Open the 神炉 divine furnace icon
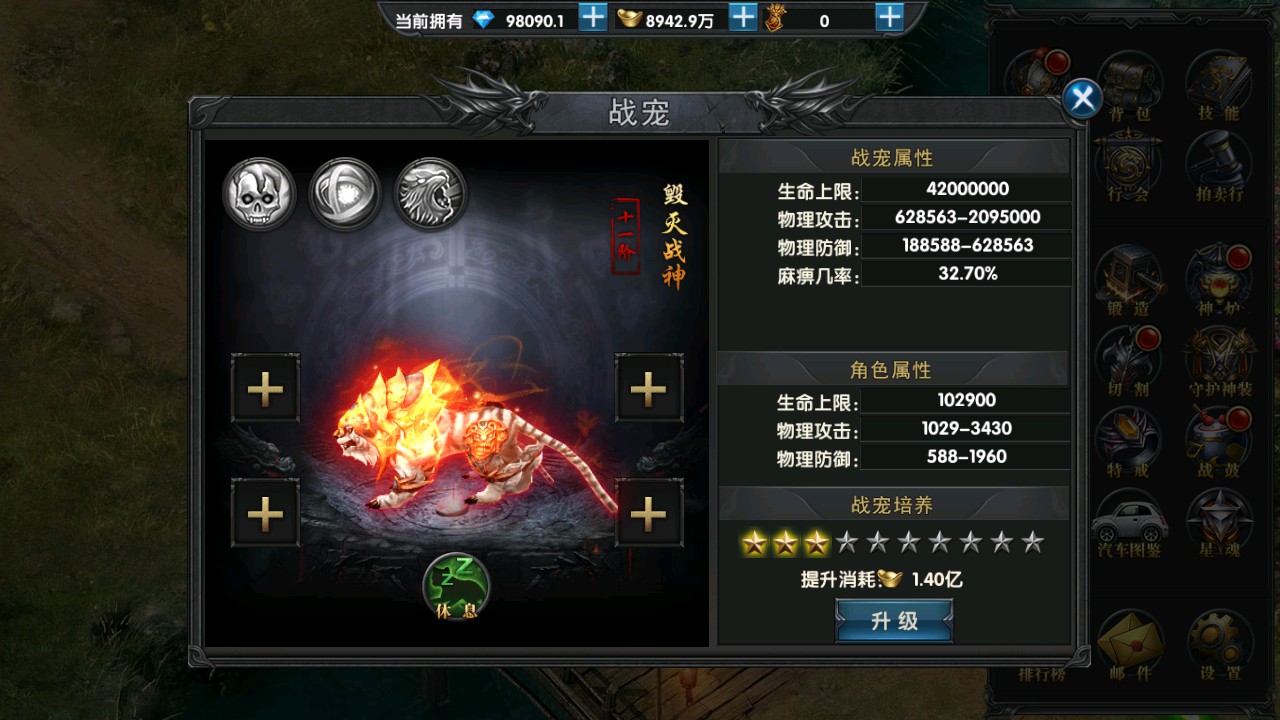 [x=1219, y=280]
